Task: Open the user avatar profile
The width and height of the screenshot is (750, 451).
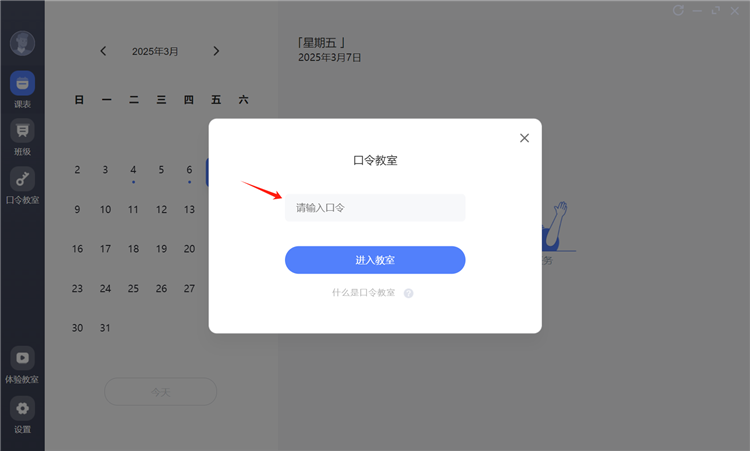Action: pos(22,44)
